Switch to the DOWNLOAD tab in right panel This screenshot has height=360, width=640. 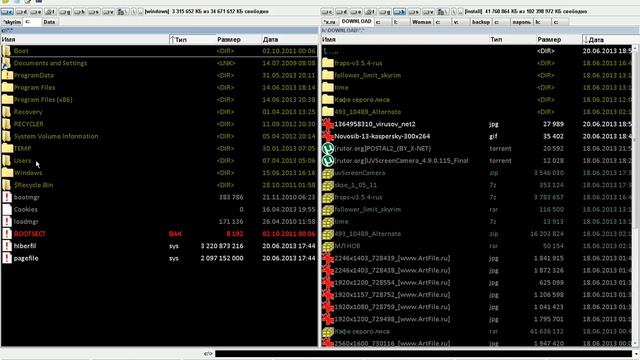click(356, 22)
